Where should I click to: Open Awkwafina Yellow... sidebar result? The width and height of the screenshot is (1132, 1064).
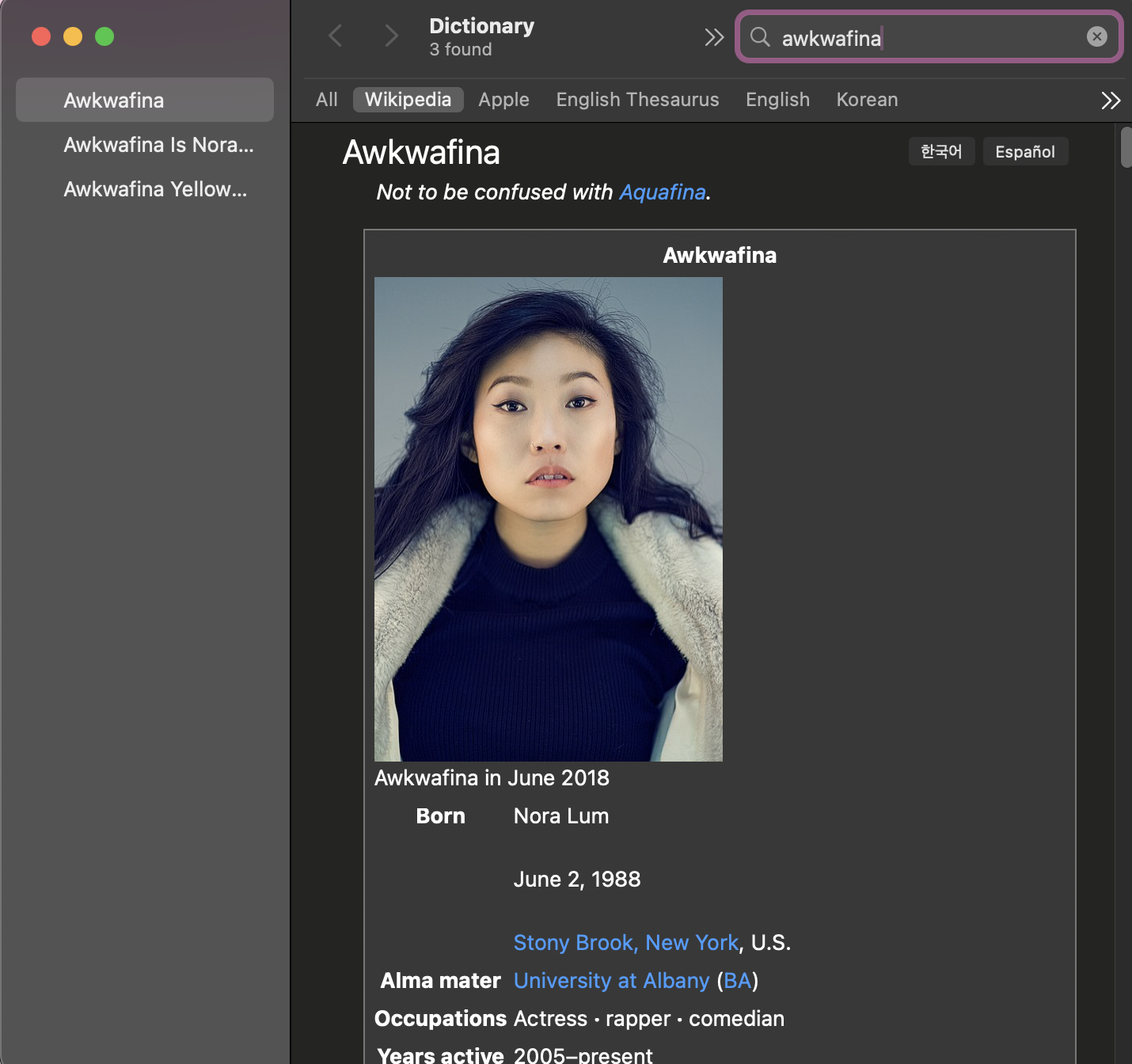[x=155, y=189]
